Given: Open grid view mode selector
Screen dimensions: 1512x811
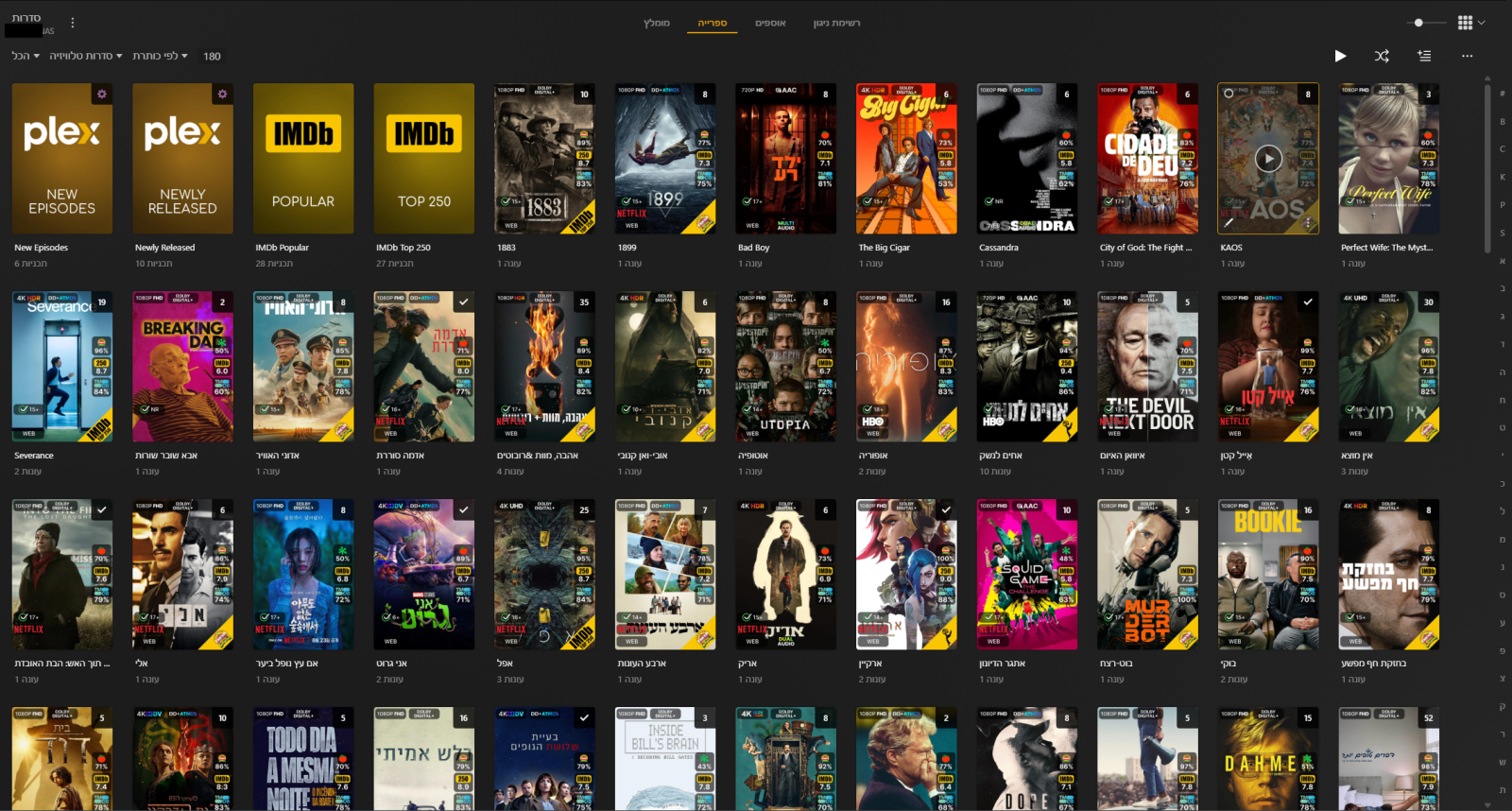Looking at the screenshot, I should [1470, 23].
